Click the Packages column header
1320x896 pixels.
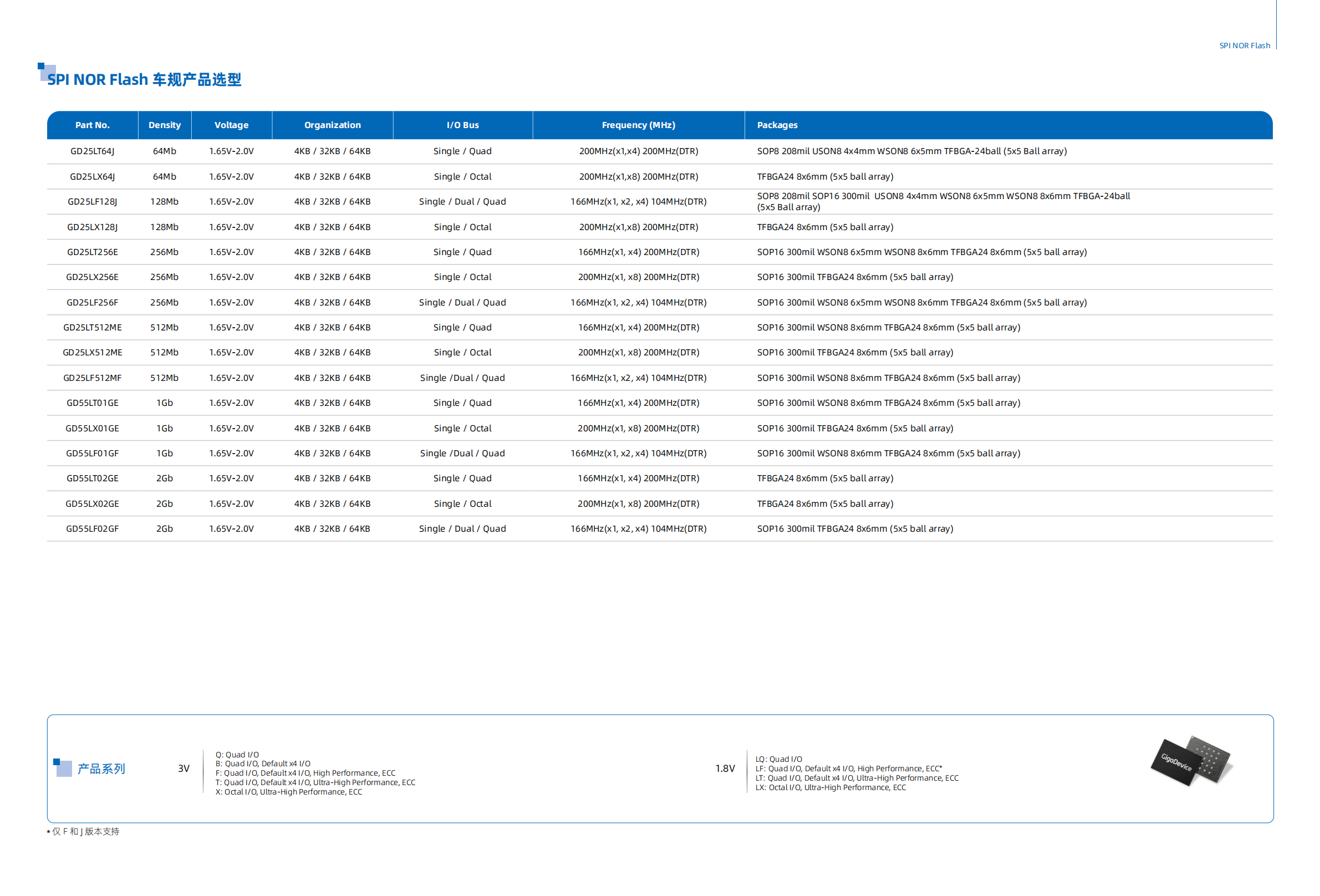click(x=777, y=125)
